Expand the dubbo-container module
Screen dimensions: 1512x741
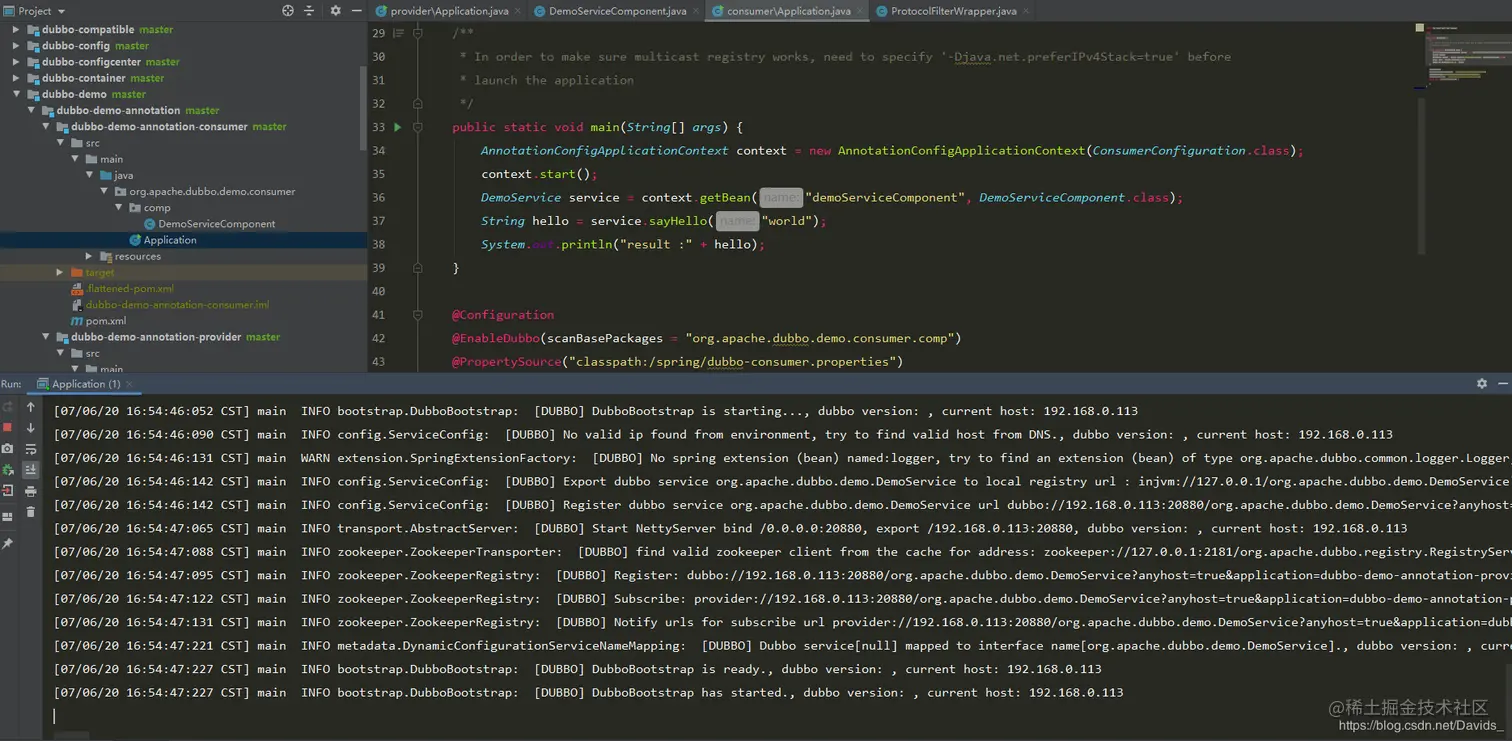coord(16,78)
